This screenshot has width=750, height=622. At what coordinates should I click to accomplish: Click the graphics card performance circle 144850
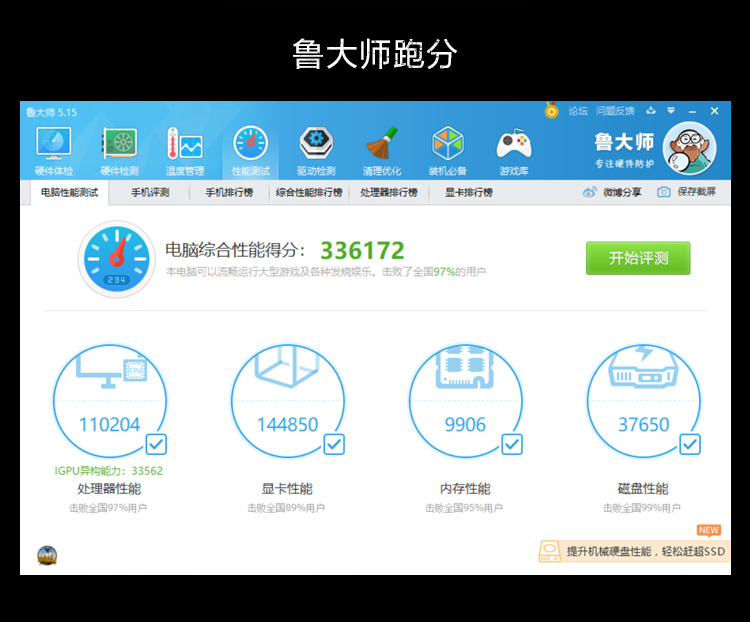[x=287, y=401]
